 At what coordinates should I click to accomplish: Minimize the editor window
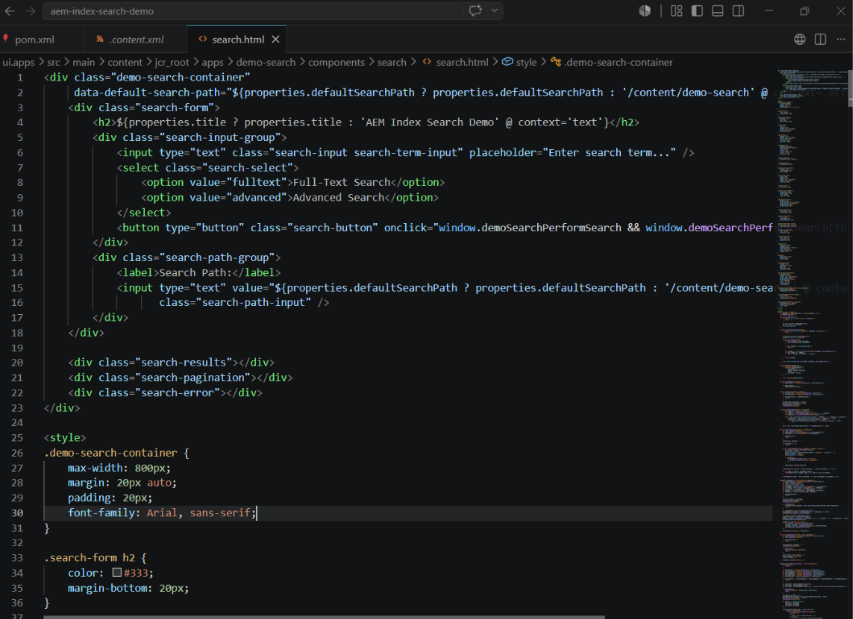coord(769,10)
